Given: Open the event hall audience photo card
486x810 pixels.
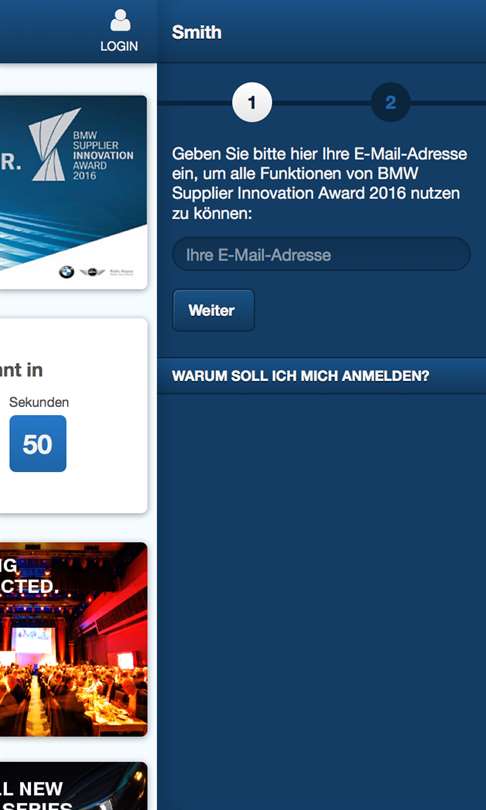Looking at the screenshot, I should (x=73, y=639).
